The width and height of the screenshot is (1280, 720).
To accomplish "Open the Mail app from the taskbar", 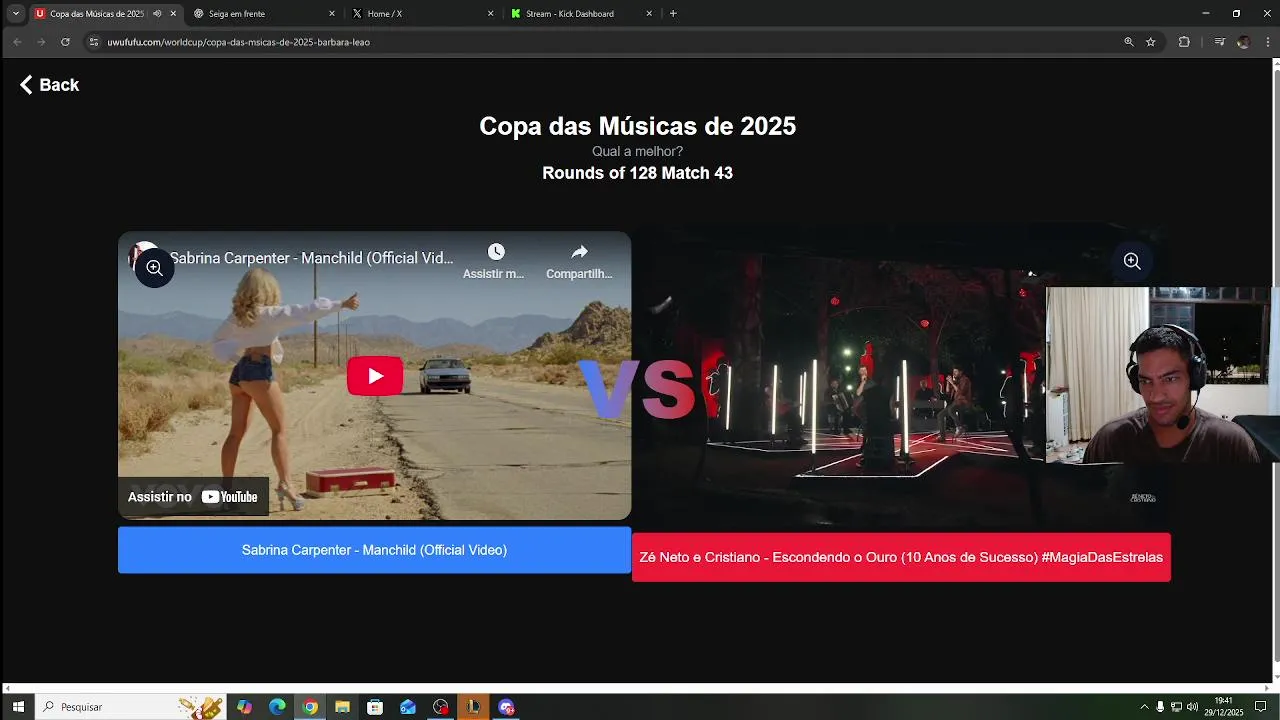I will coord(408,707).
